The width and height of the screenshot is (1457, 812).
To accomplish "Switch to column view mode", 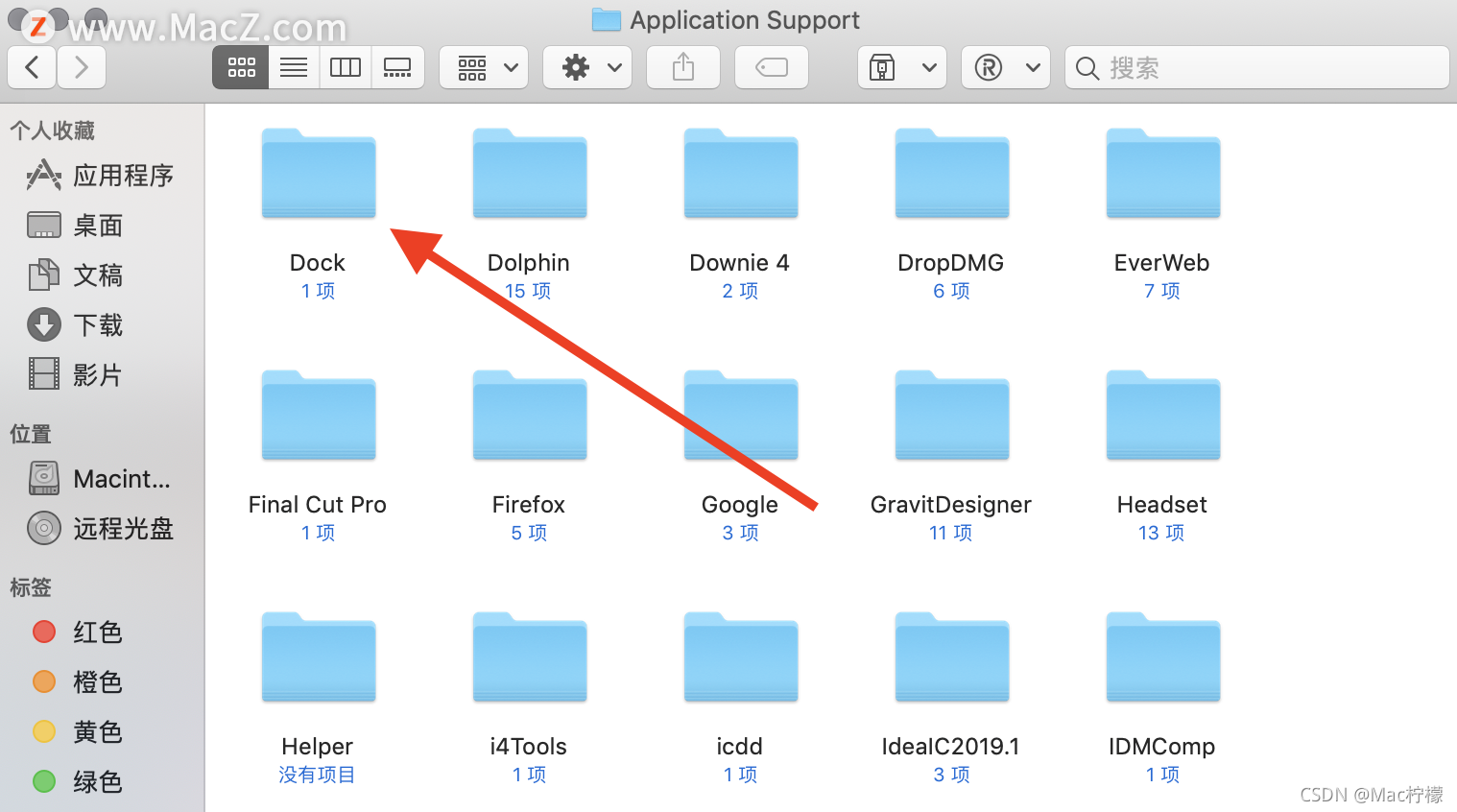I will pyautogui.click(x=346, y=67).
